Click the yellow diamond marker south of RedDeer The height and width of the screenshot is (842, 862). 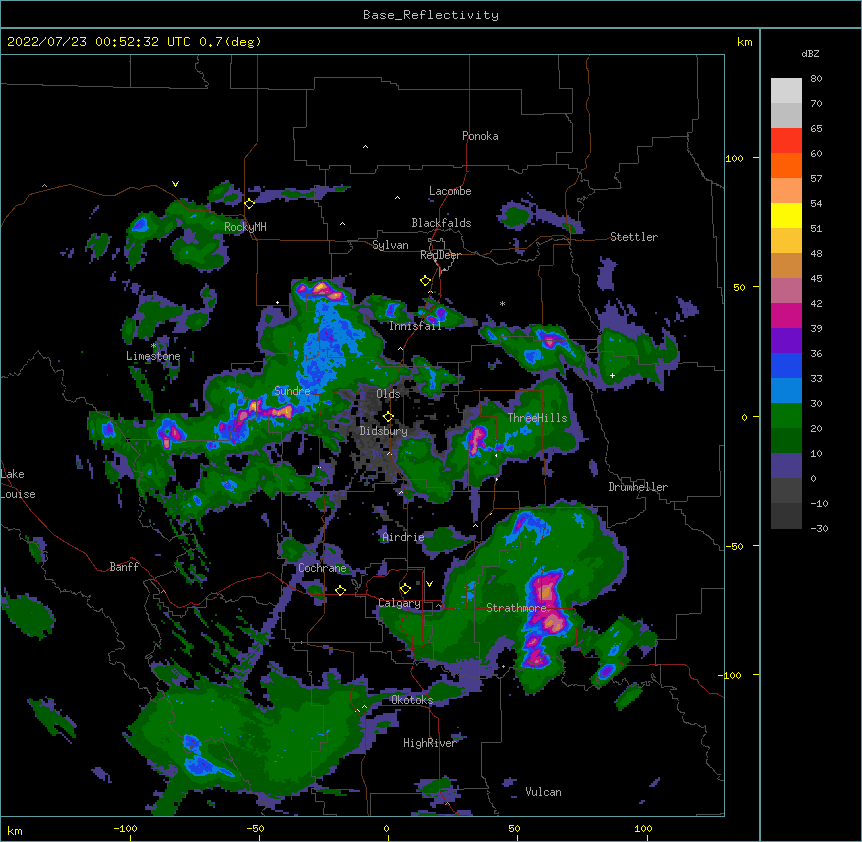426,281
